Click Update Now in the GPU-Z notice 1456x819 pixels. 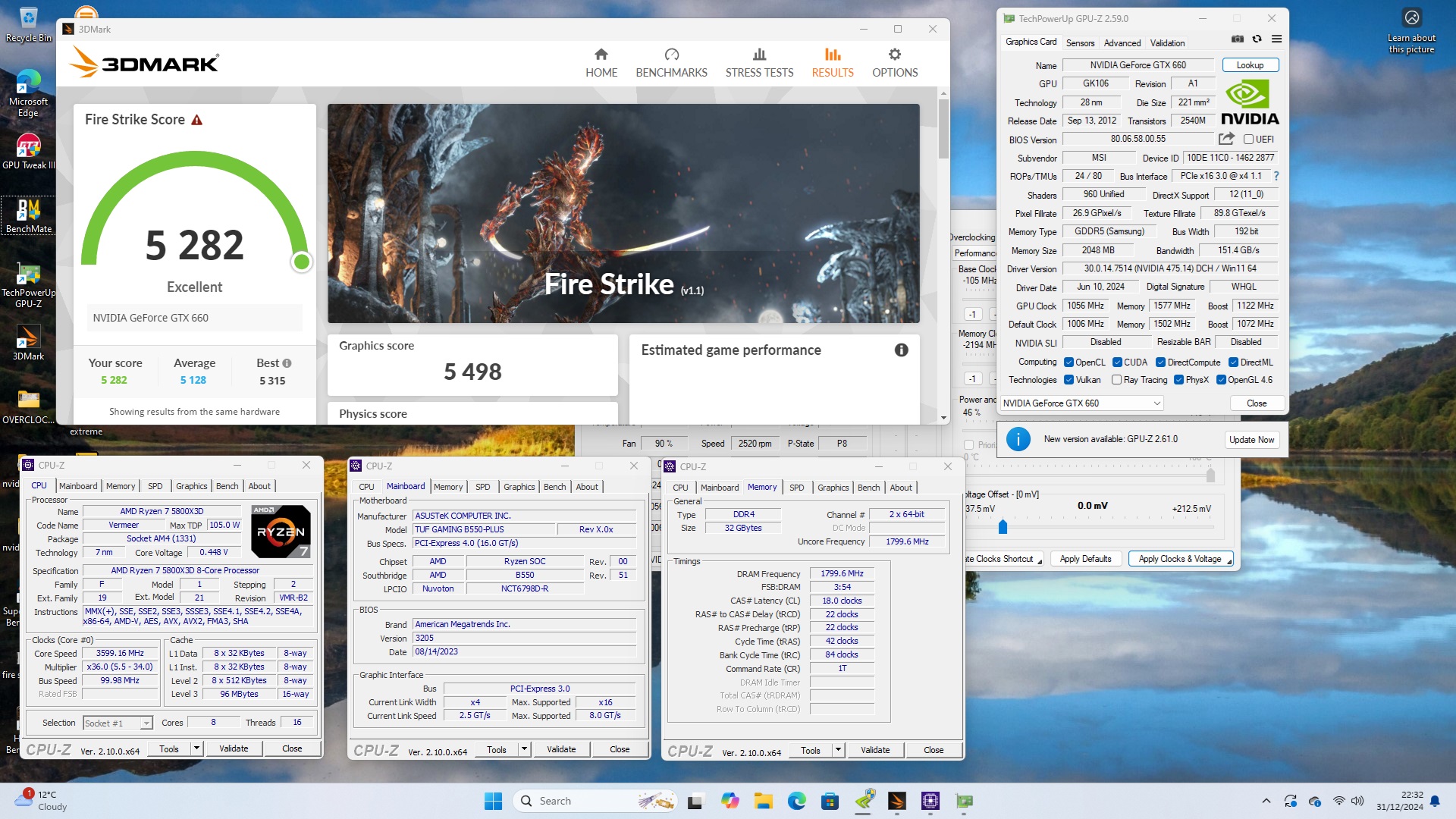coord(1251,440)
